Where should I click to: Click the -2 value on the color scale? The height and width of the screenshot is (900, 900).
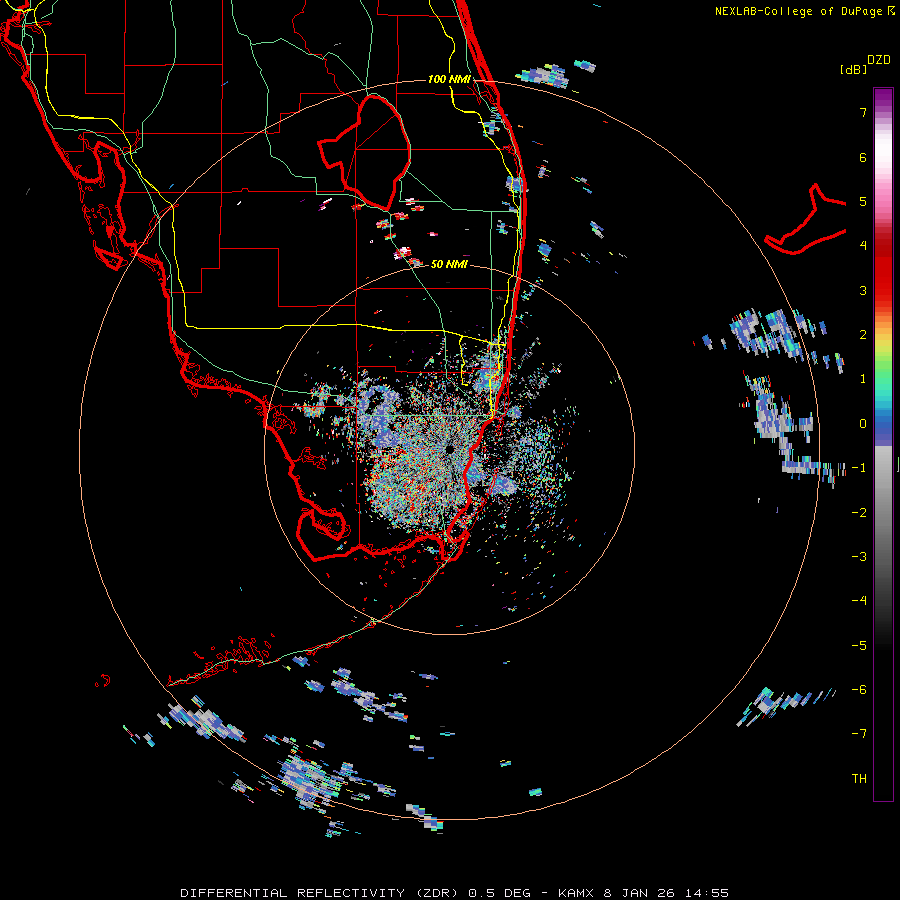(859, 512)
